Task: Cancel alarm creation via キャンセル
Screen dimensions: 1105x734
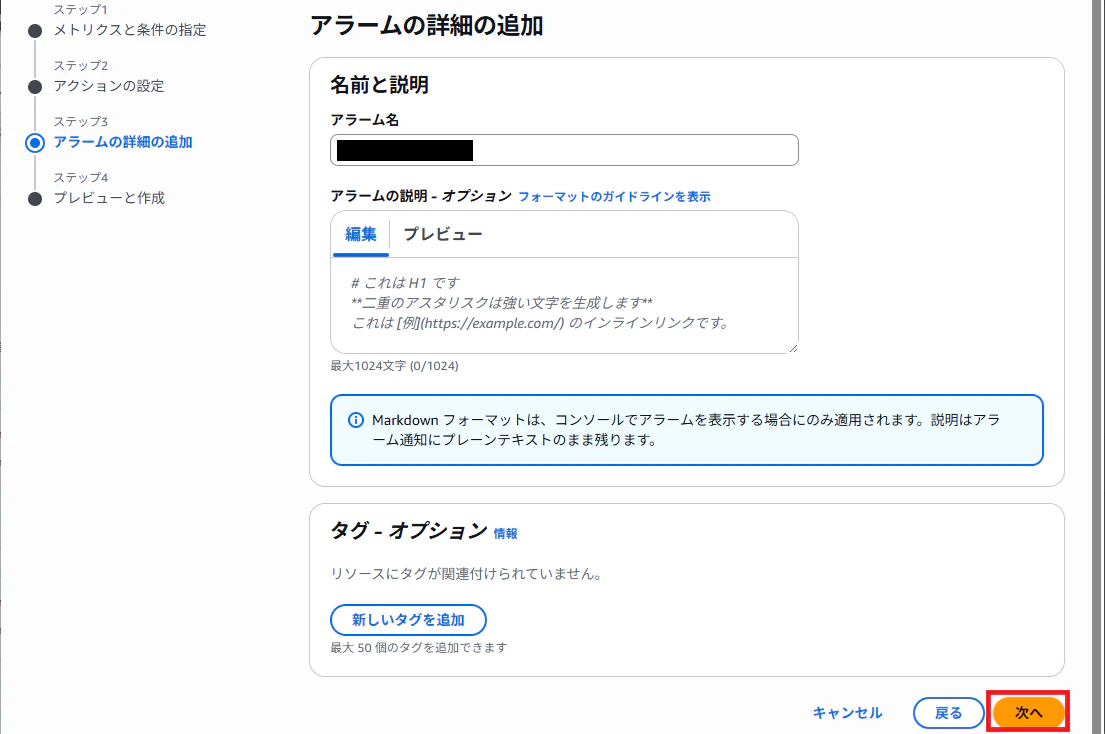Action: point(847,712)
